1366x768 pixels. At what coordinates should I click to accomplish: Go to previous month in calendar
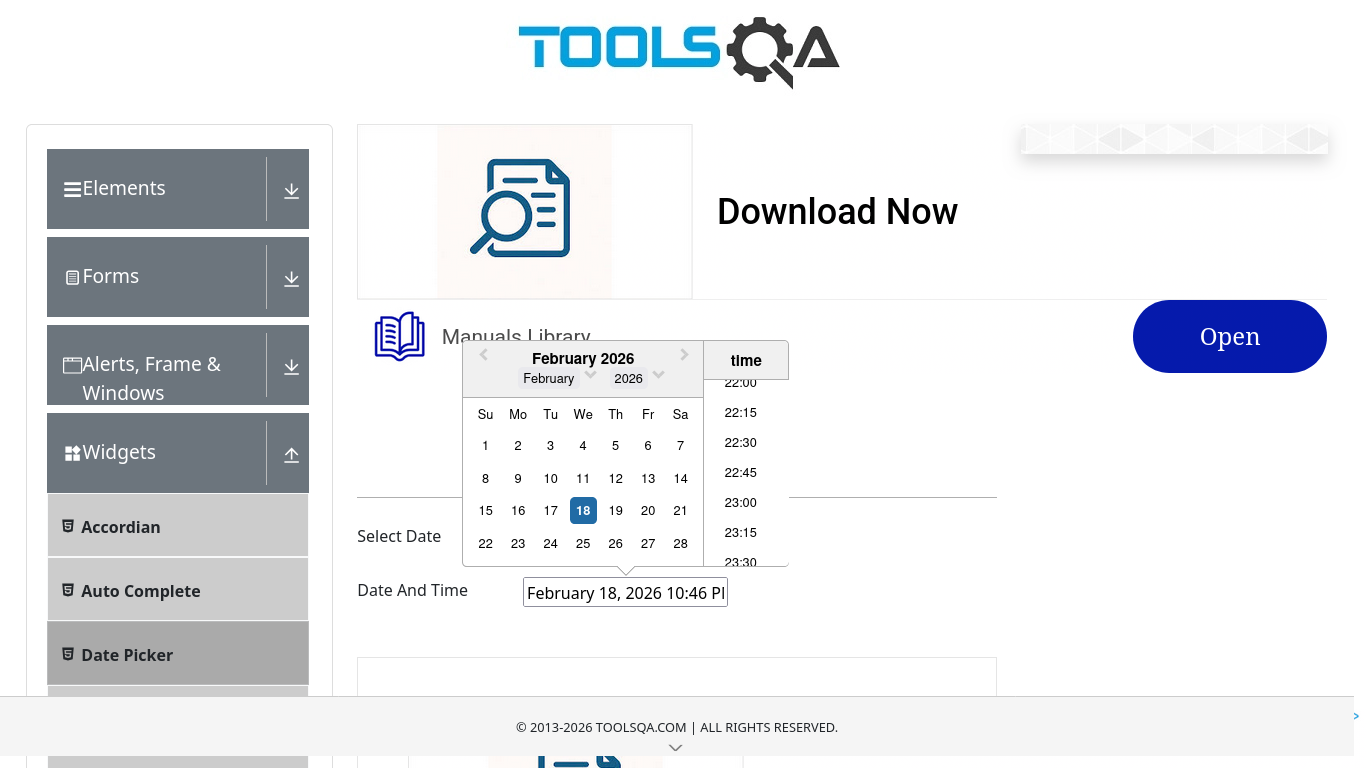coord(483,355)
